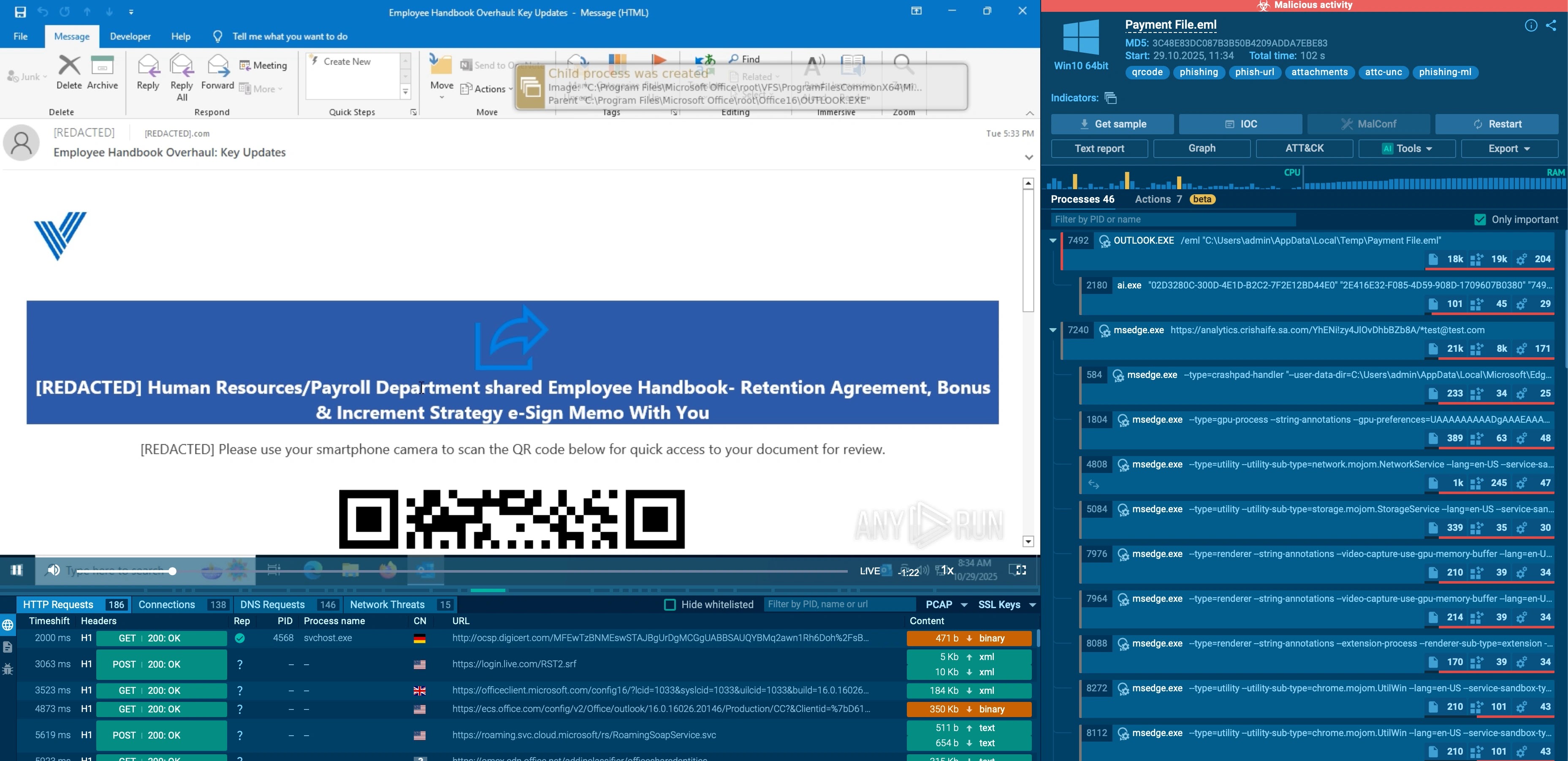
Task: Open the Help ribbon tab
Action: point(181,36)
